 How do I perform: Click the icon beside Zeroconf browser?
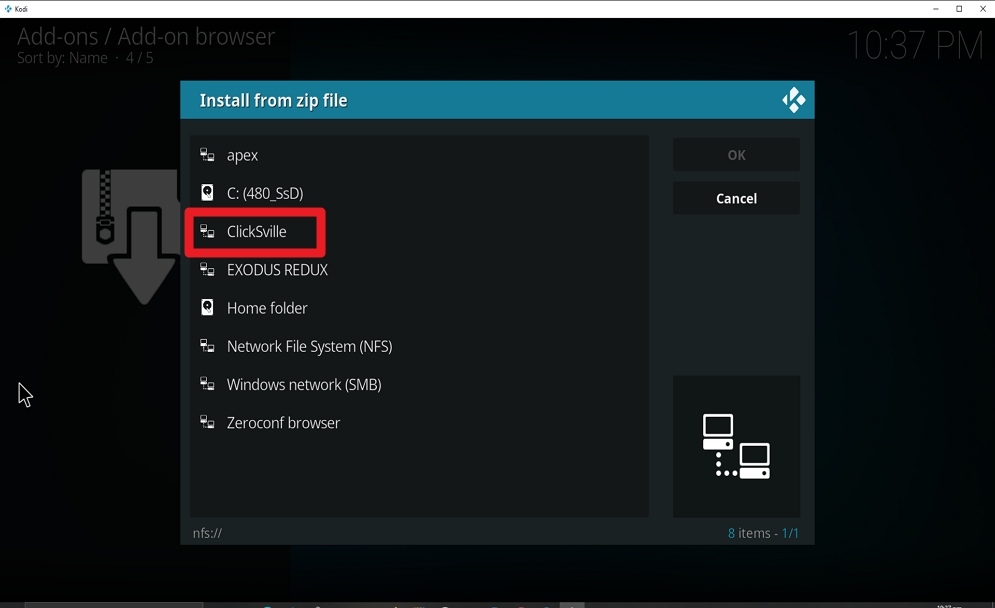[x=207, y=421]
